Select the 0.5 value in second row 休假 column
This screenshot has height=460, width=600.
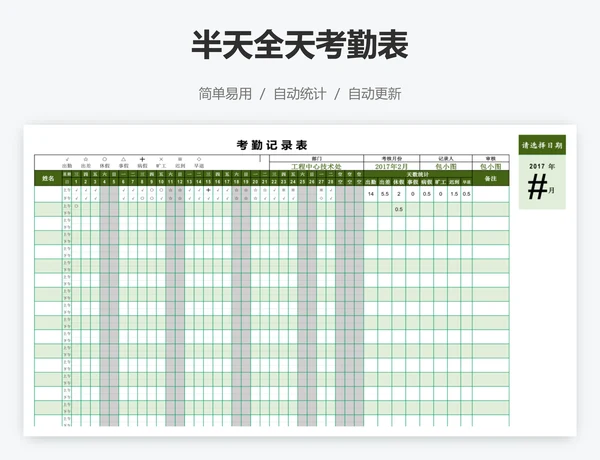coord(399,209)
